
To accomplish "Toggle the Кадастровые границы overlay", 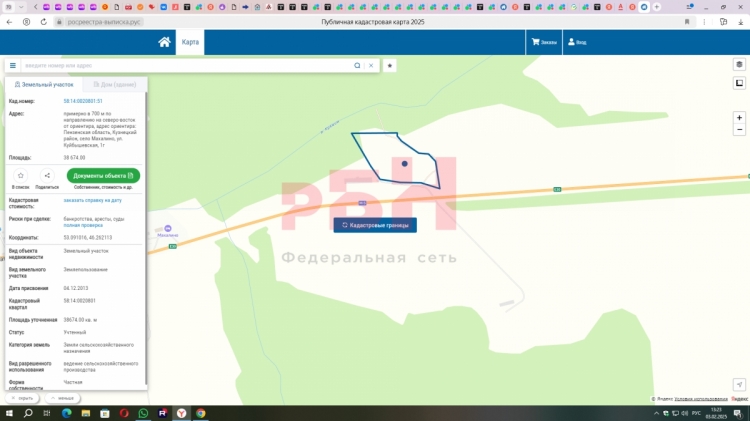I will tap(374, 225).
